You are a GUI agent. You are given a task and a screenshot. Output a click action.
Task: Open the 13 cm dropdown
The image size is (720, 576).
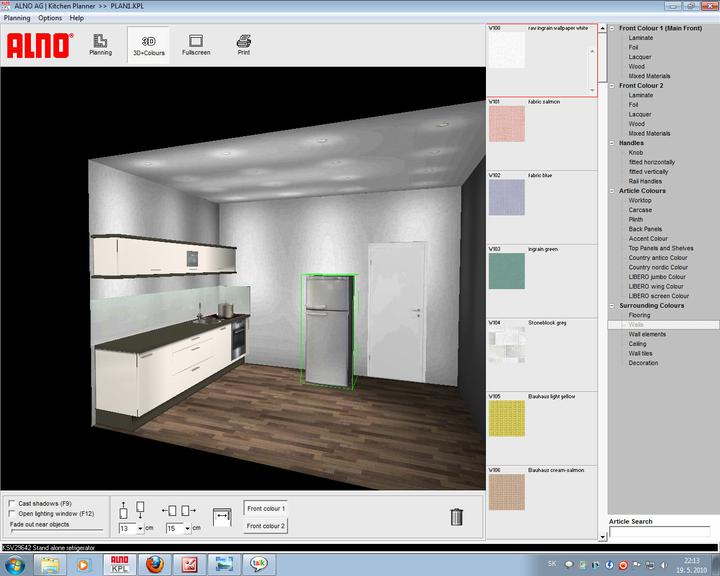click(x=140, y=528)
